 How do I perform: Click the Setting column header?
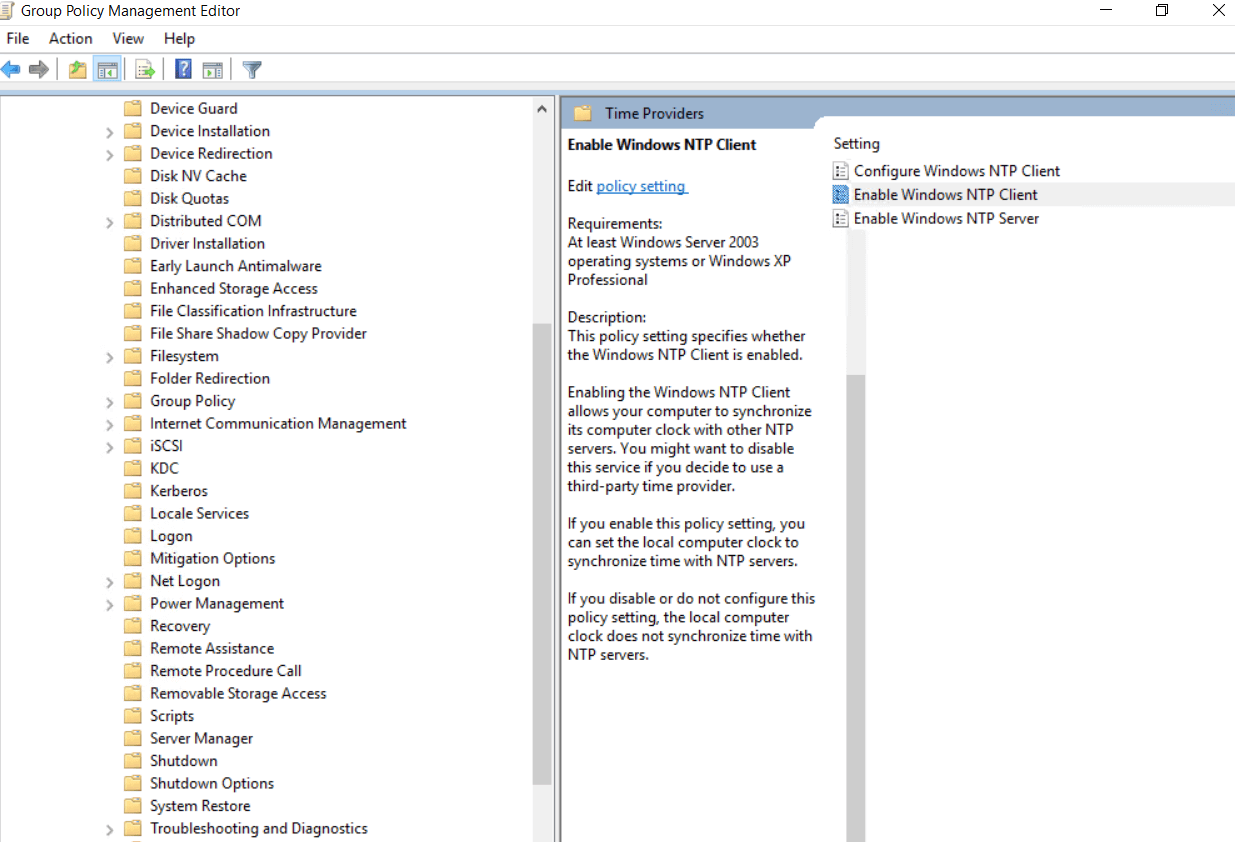point(857,144)
